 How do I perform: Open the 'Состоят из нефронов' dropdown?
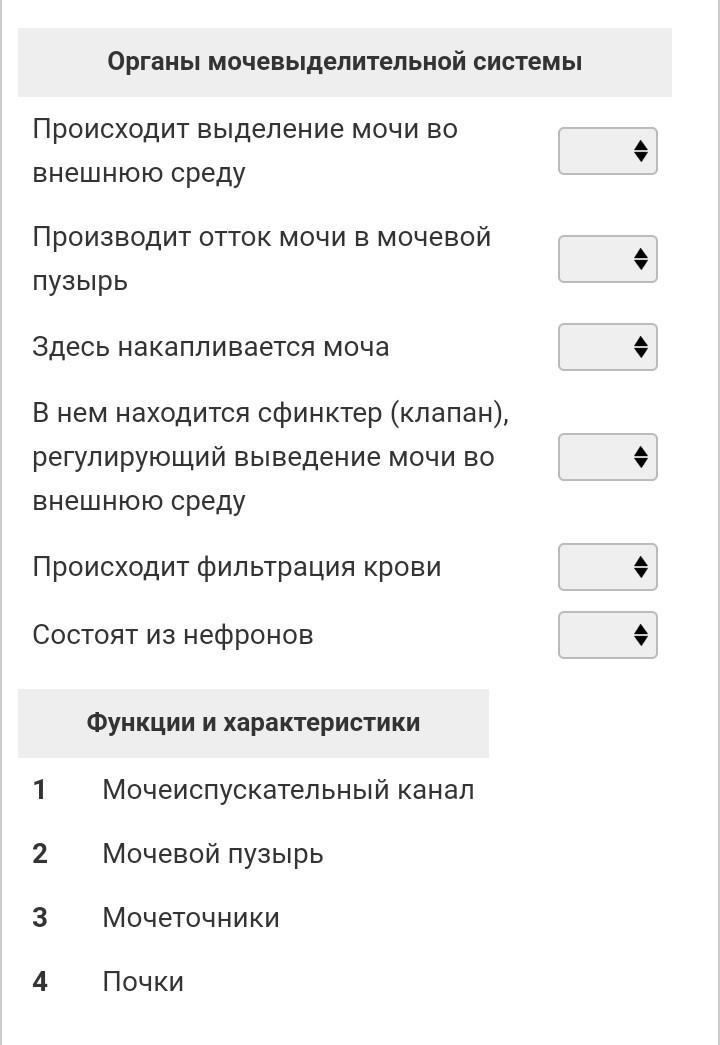click(x=607, y=634)
